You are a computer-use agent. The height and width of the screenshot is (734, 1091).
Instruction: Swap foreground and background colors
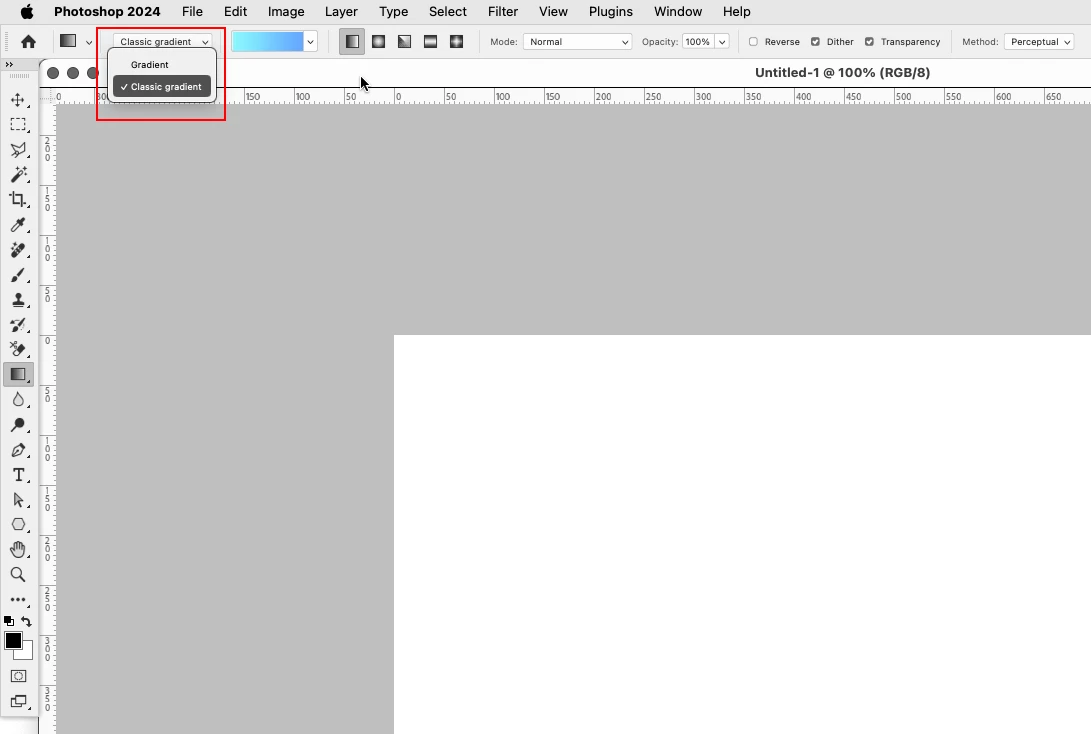pos(26,621)
